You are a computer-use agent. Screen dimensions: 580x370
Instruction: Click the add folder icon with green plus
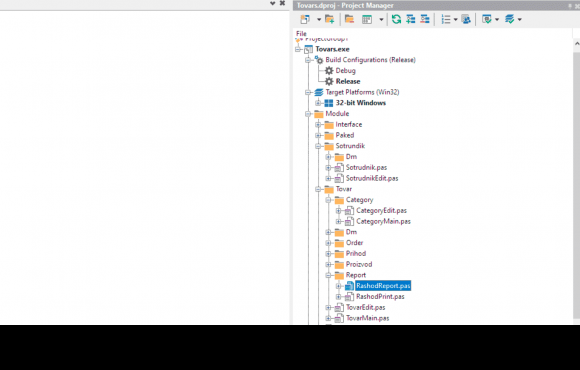click(330, 19)
